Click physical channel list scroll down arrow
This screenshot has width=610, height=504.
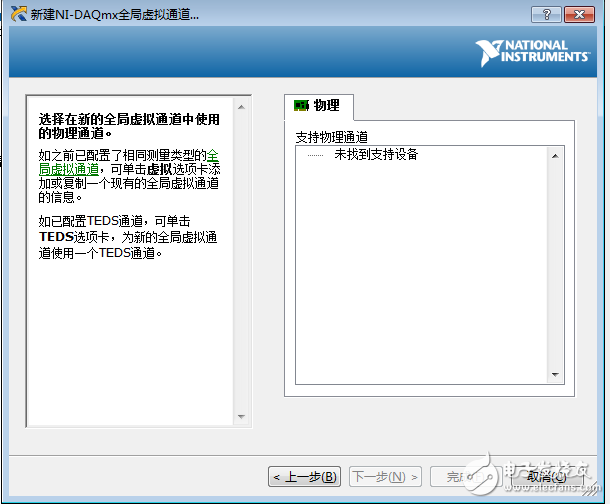coord(555,374)
